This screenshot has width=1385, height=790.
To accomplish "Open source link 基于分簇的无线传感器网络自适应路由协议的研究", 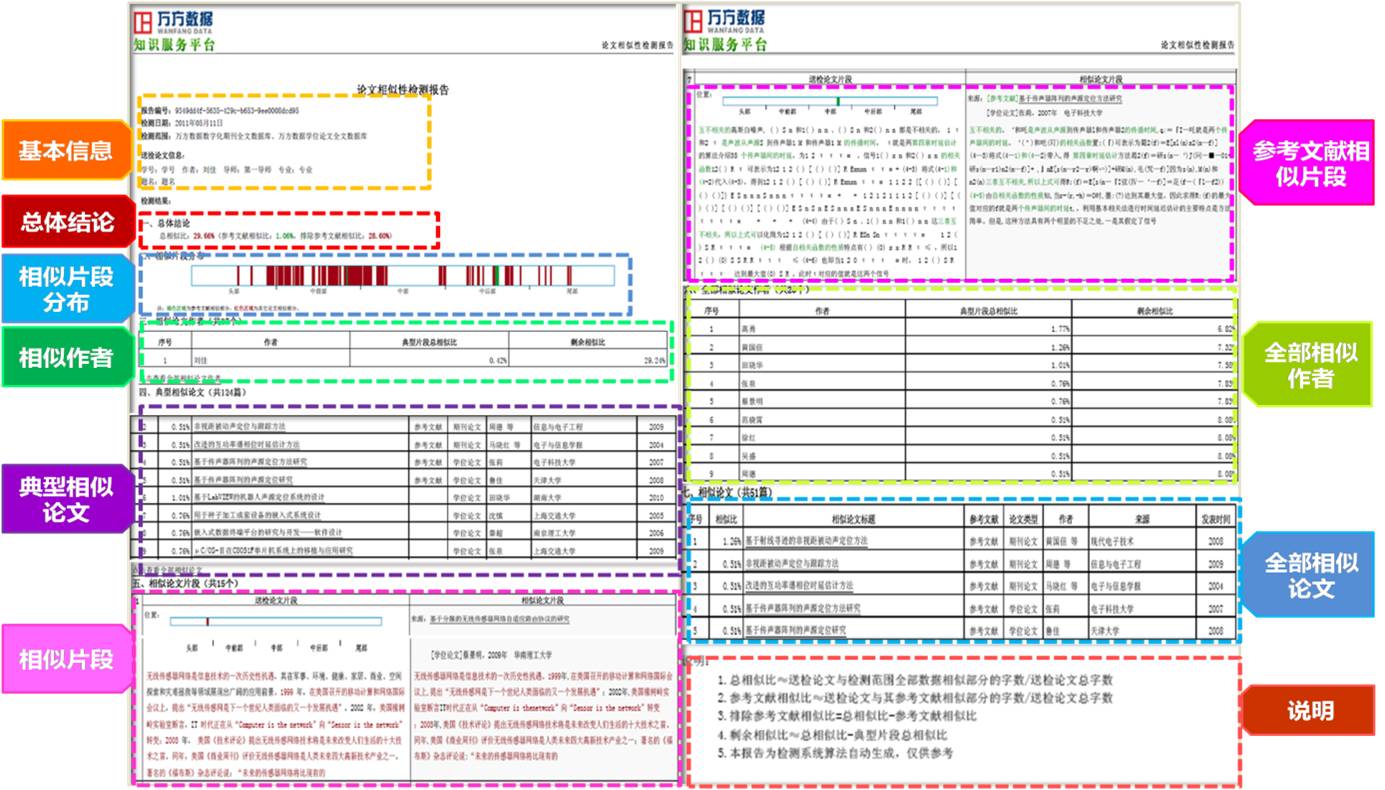I will (499, 618).
